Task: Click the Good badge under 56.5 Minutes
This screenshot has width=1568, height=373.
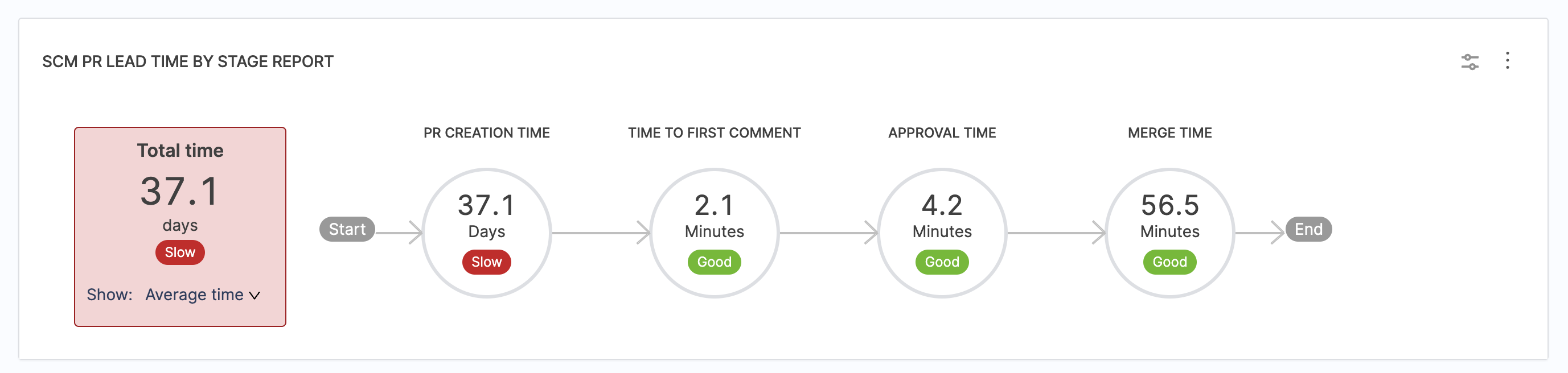Action: coord(1169,262)
